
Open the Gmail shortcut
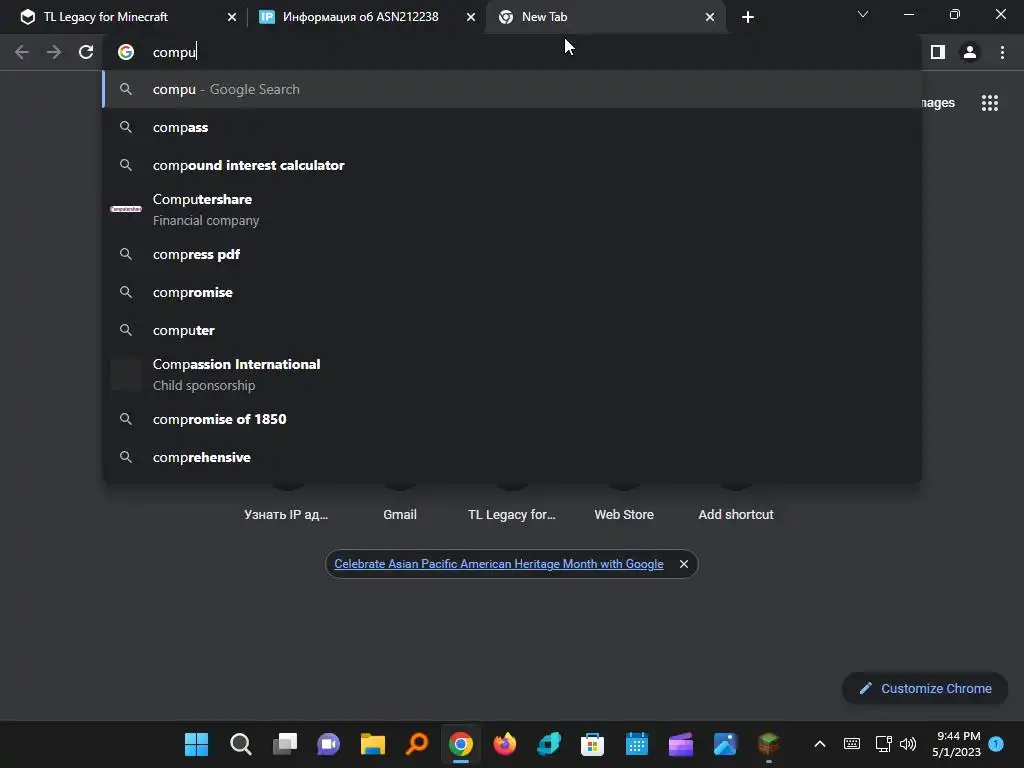[400, 515]
